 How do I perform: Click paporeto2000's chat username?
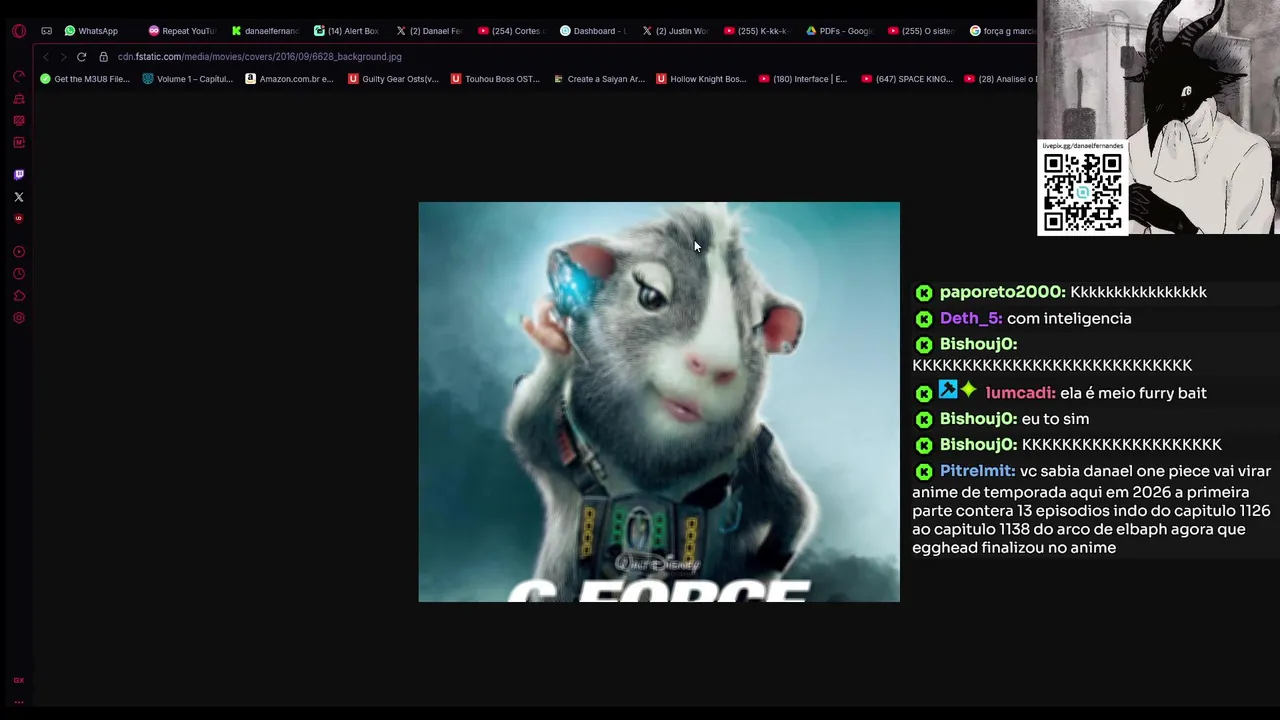[1002, 292]
